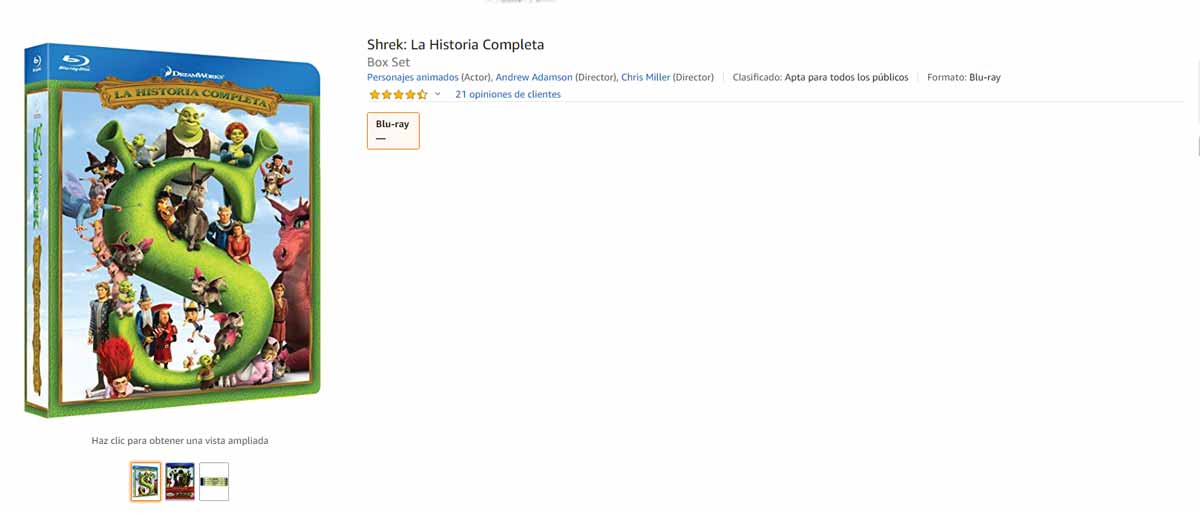Click the Formato: Blu-ray label
This screenshot has height=514, width=1200.
(964, 77)
